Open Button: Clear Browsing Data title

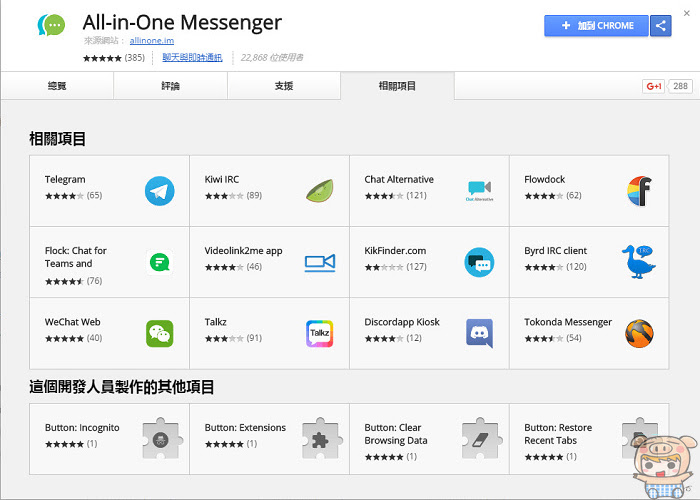pos(396,434)
